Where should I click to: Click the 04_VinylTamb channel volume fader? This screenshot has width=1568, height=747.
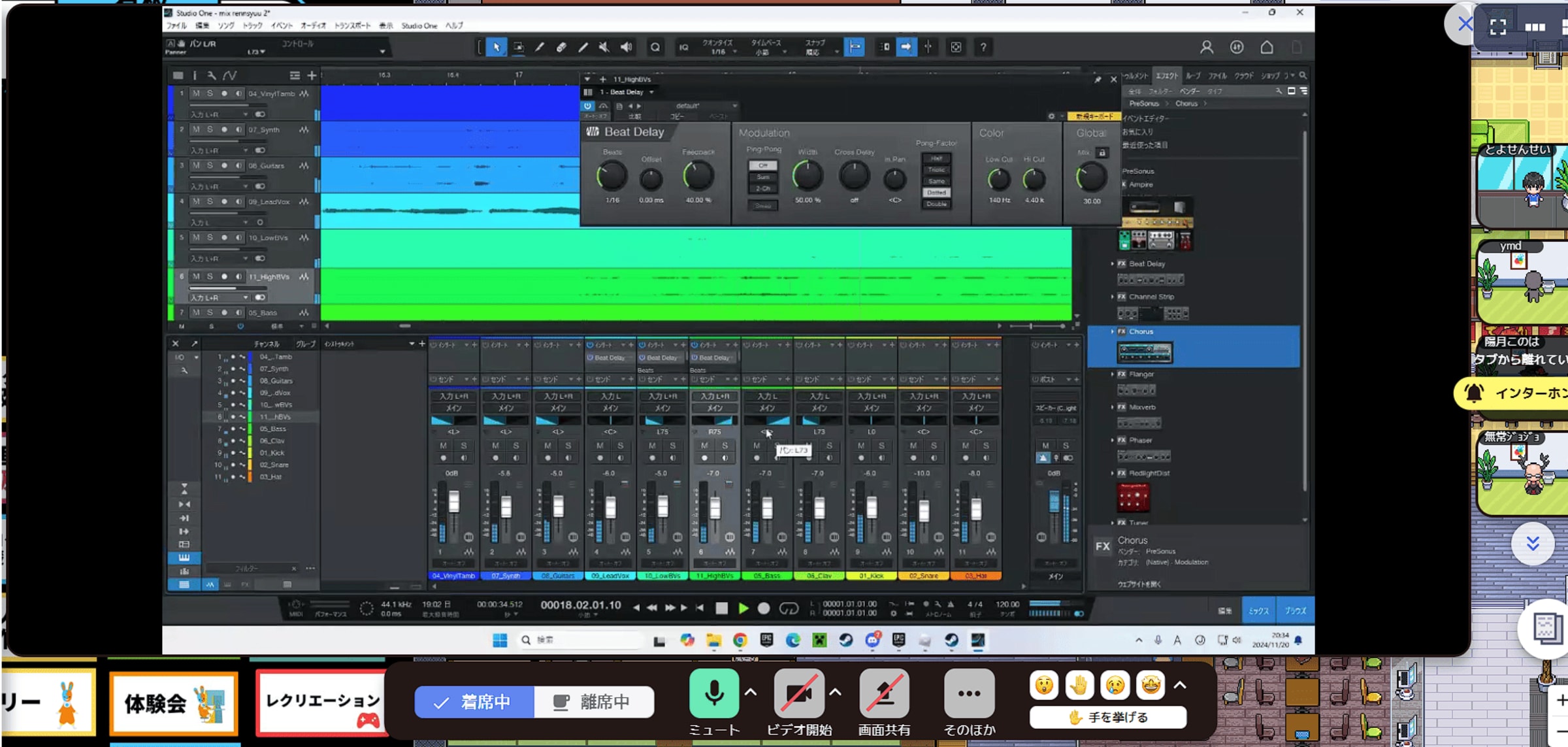[453, 503]
